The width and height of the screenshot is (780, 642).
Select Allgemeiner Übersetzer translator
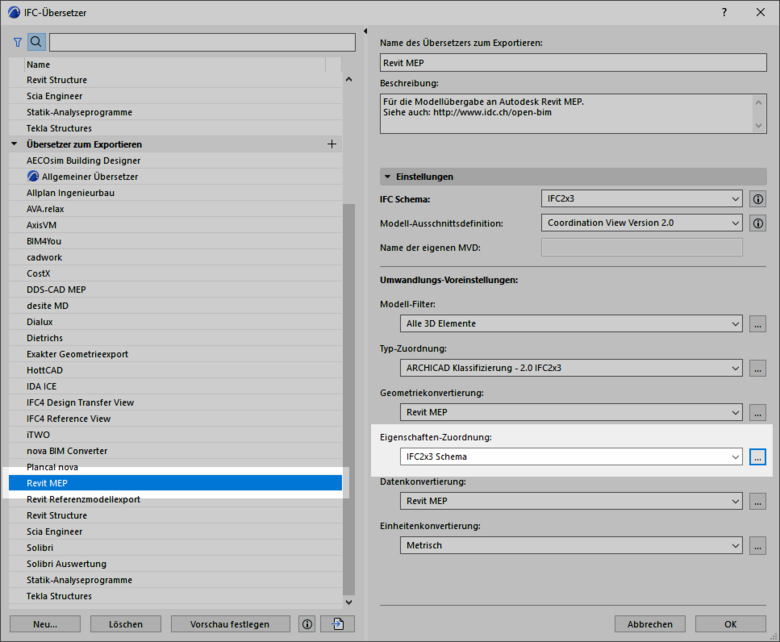click(x=175, y=177)
